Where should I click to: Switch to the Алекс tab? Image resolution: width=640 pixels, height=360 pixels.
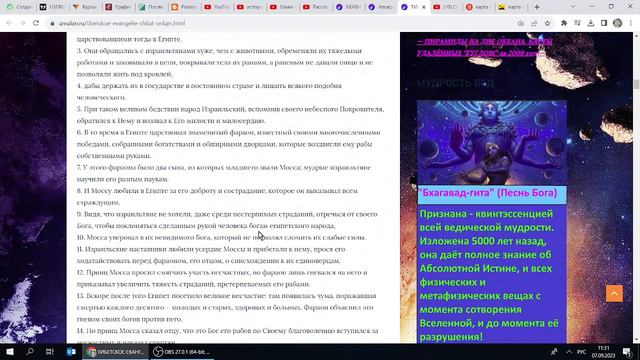click(380, 7)
